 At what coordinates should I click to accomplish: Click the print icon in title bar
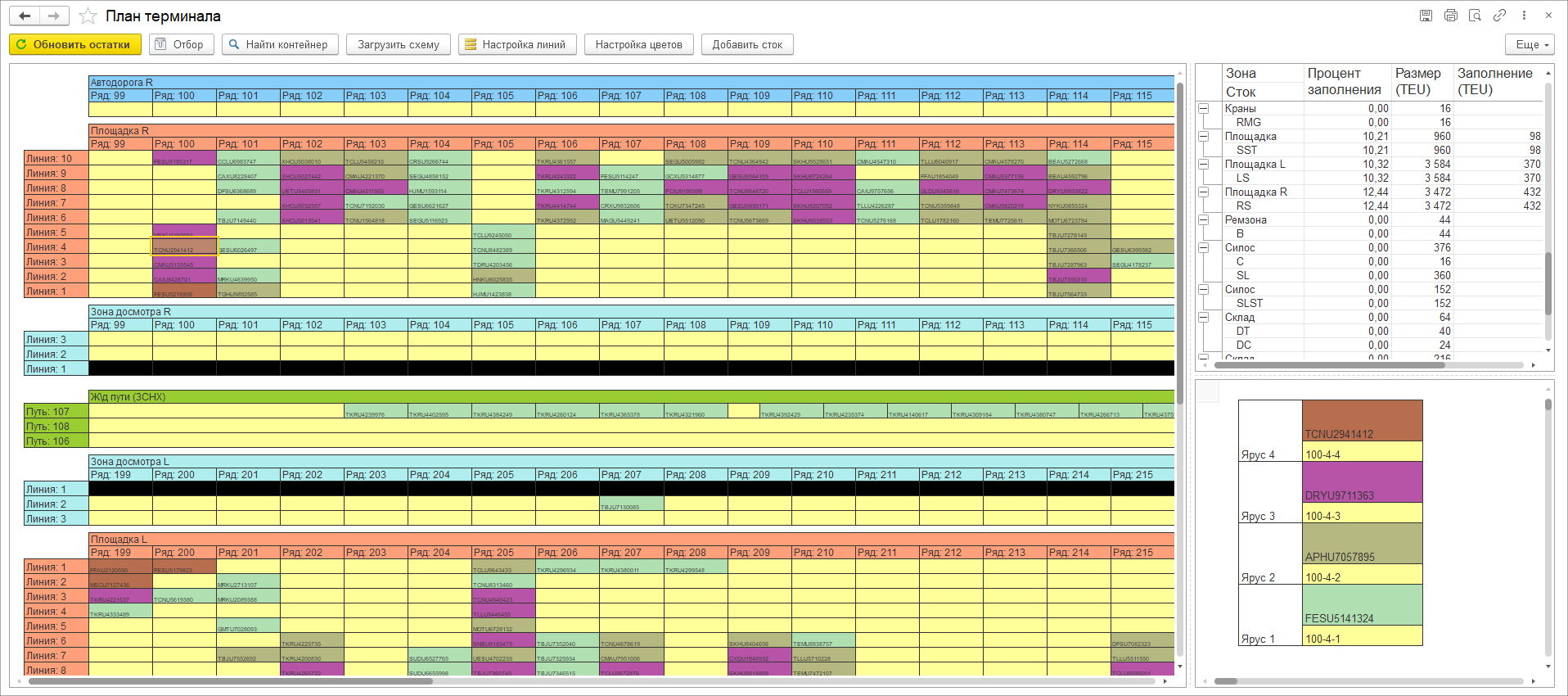pyautogui.click(x=1450, y=16)
